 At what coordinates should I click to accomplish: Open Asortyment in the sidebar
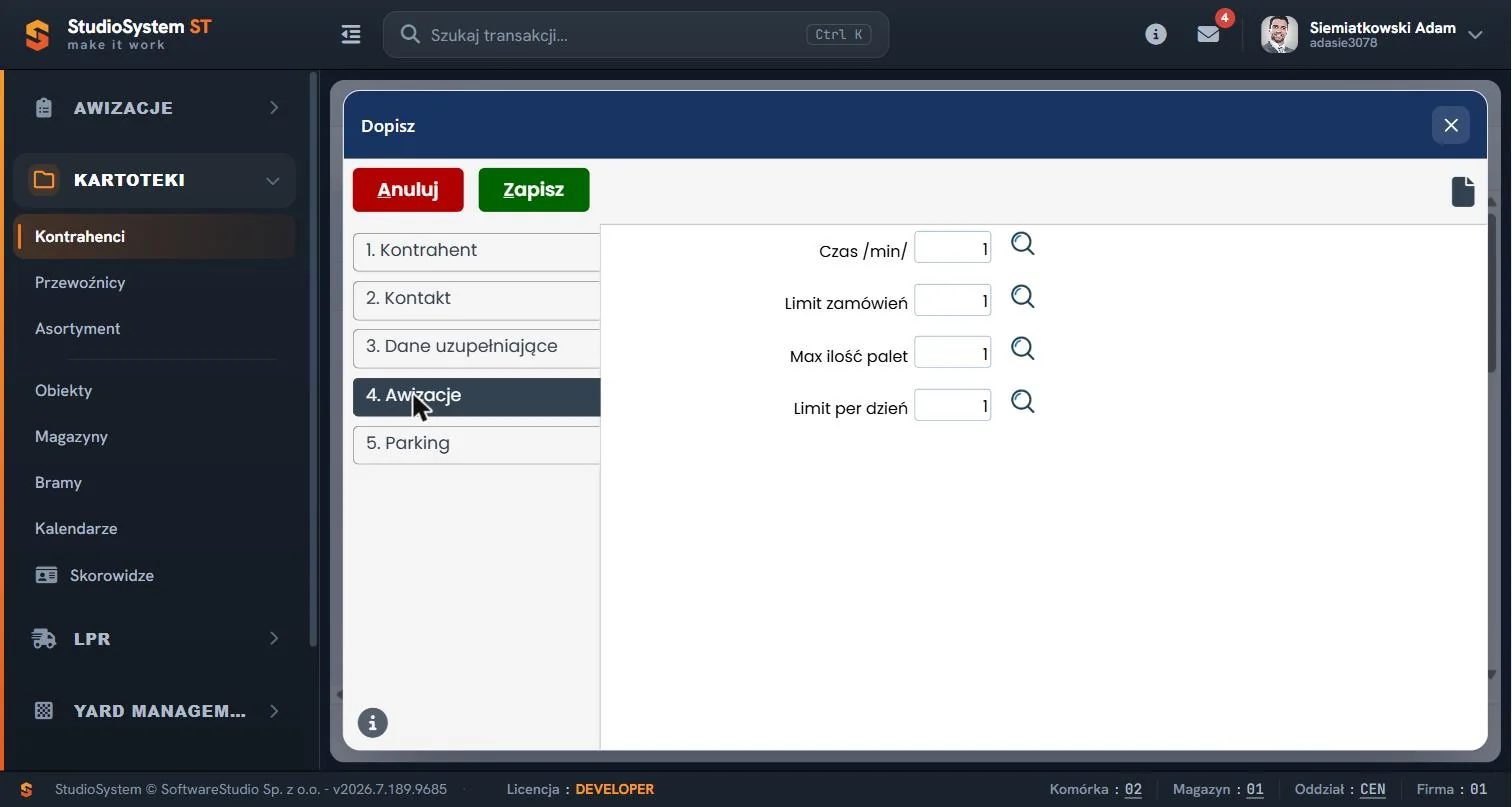77,329
